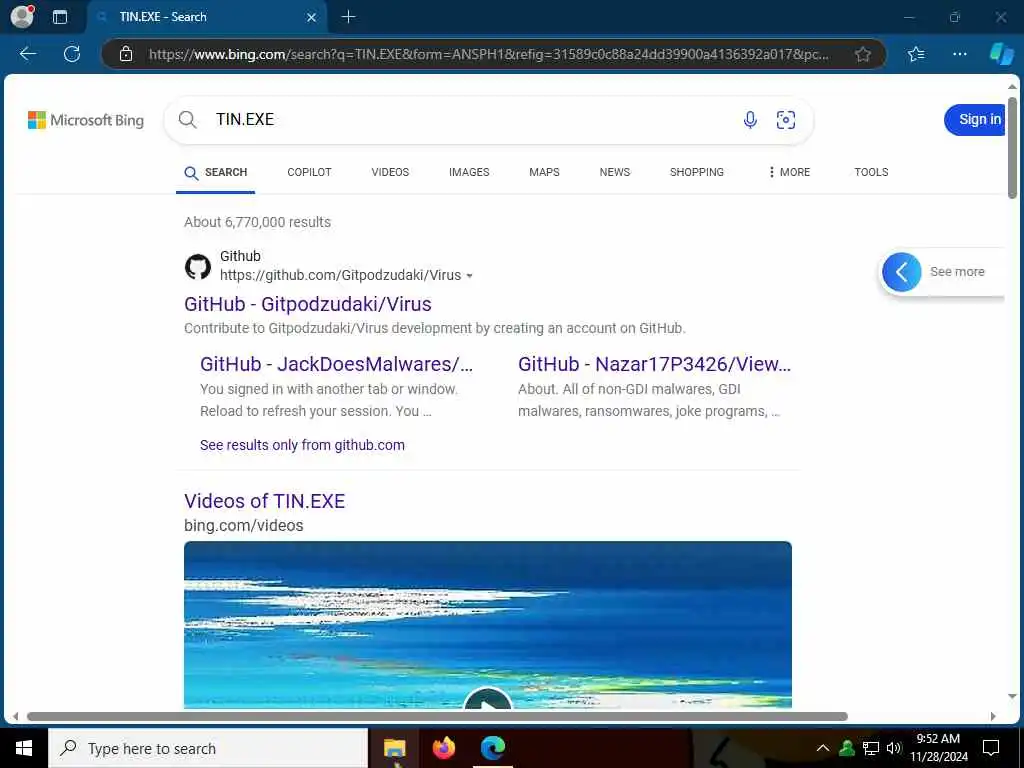Expand dropdown arrow next to Github URL

point(469,276)
